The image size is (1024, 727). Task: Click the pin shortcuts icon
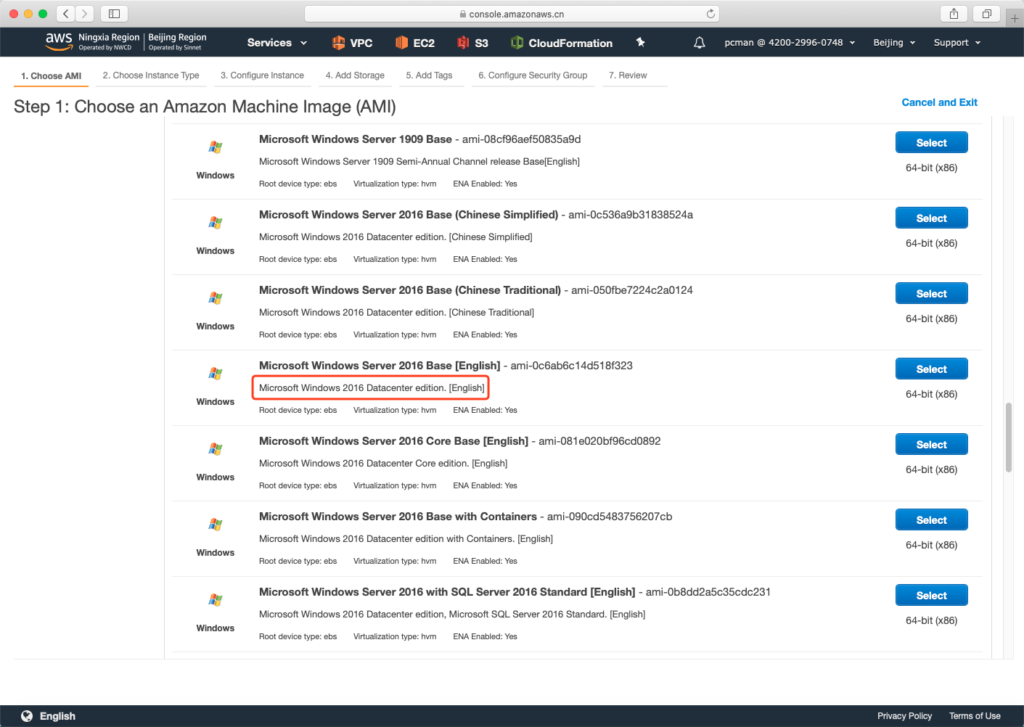640,43
